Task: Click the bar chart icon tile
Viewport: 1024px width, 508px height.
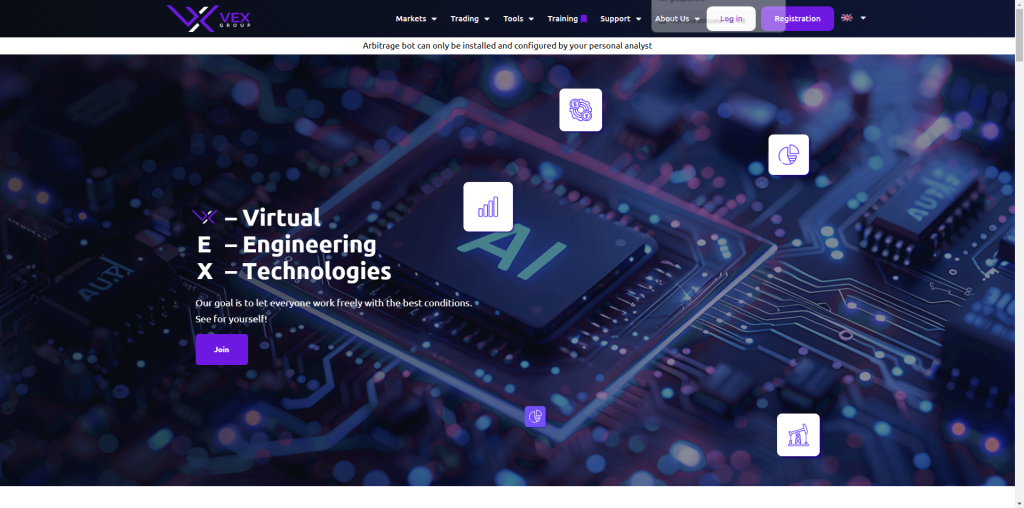Action: (x=488, y=206)
